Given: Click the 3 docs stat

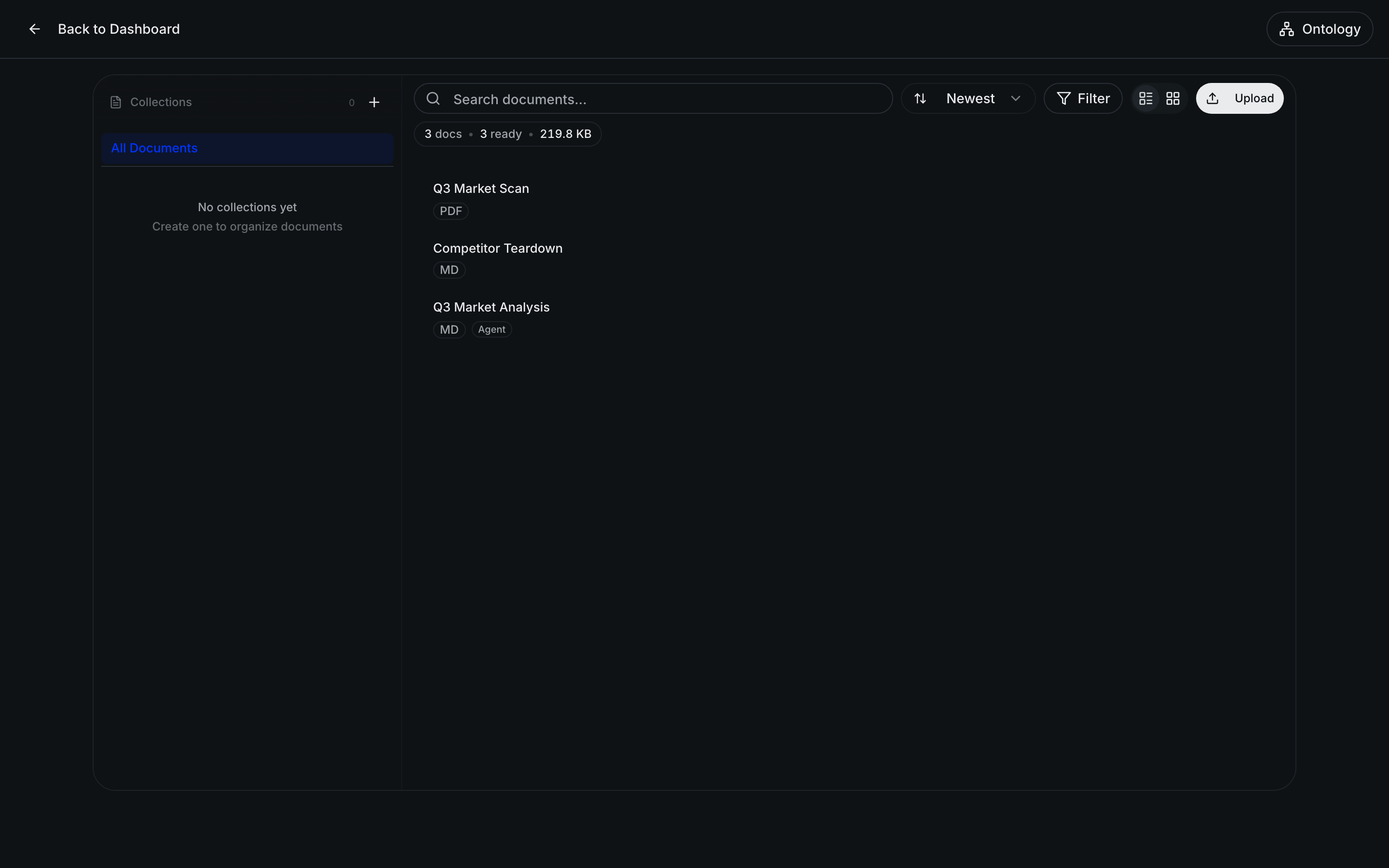Looking at the screenshot, I should click(443, 134).
